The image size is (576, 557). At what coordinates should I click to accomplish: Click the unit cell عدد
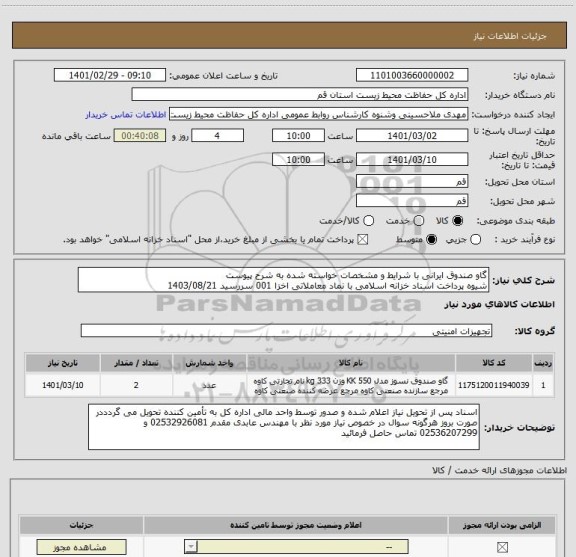tap(209, 385)
